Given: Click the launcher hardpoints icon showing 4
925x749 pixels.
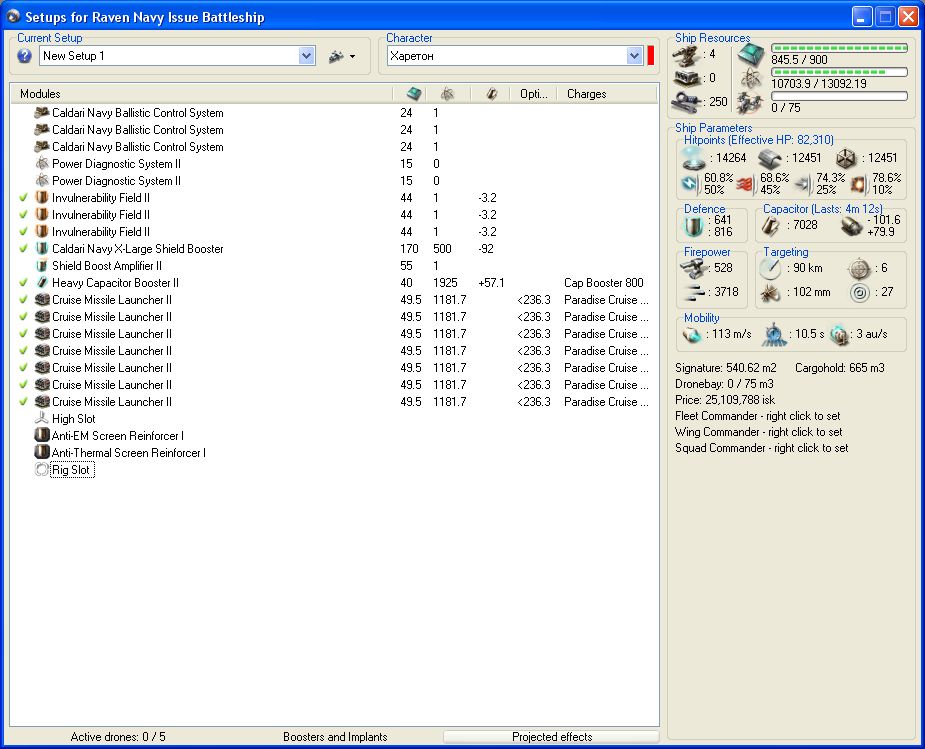Looking at the screenshot, I should (687, 55).
